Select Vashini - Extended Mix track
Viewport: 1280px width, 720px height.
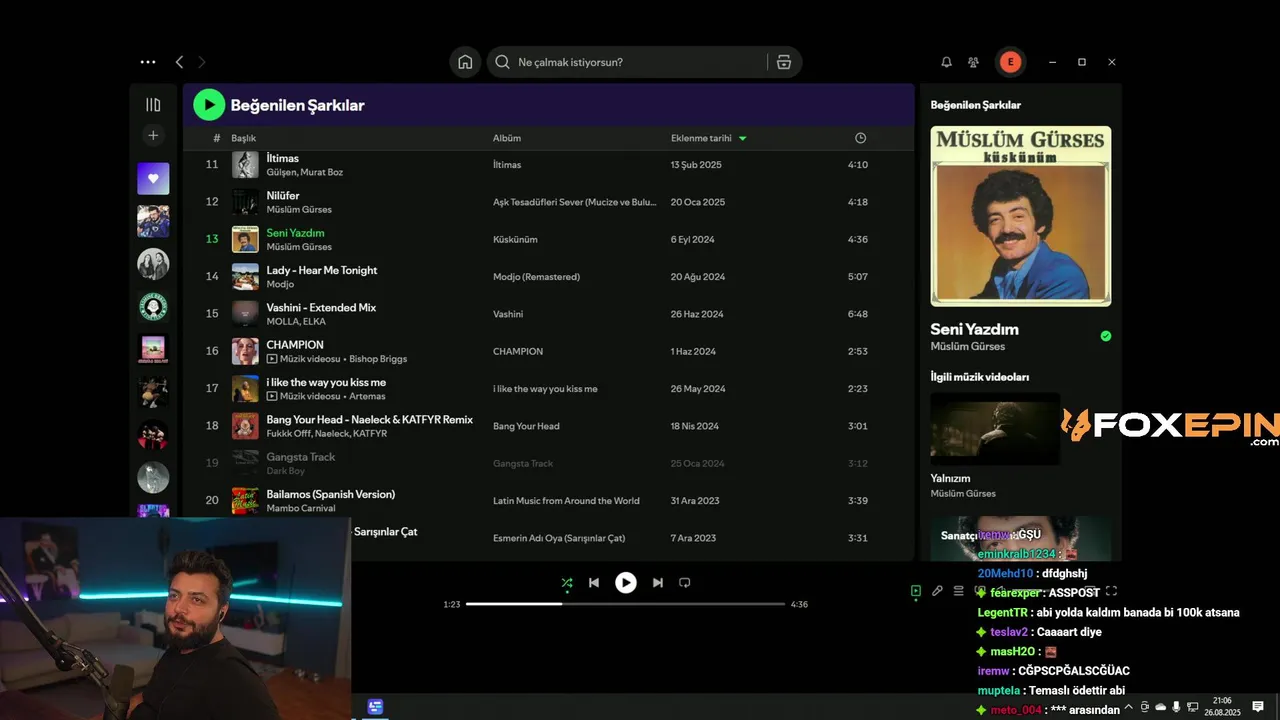coord(321,308)
